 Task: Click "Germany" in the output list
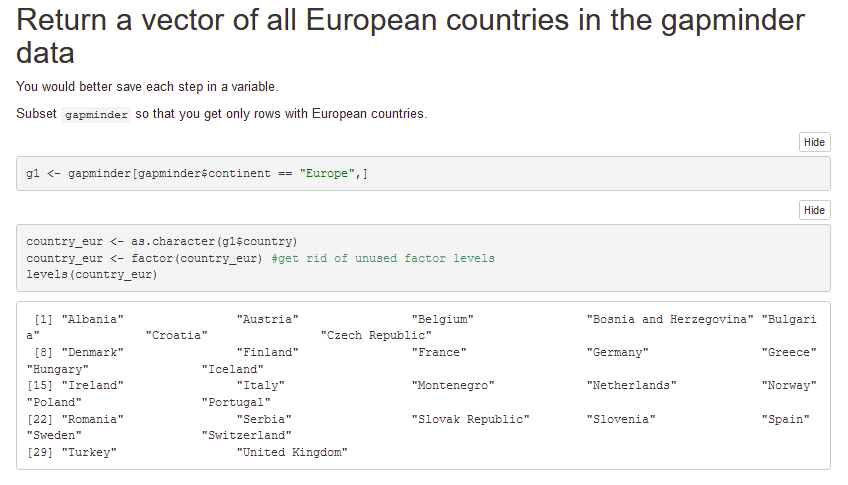click(x=617, y=353)
